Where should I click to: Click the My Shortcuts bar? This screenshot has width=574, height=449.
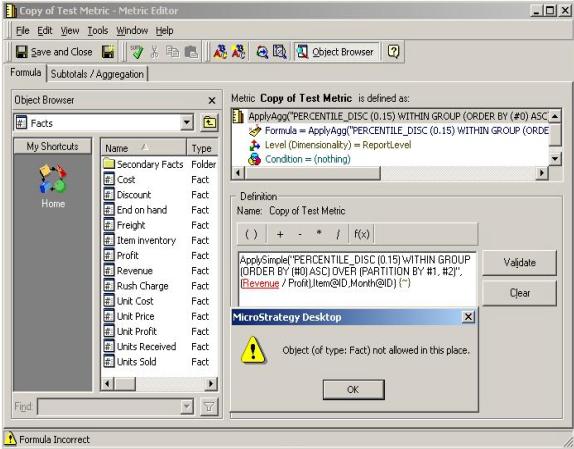click(x=52, y=146)
